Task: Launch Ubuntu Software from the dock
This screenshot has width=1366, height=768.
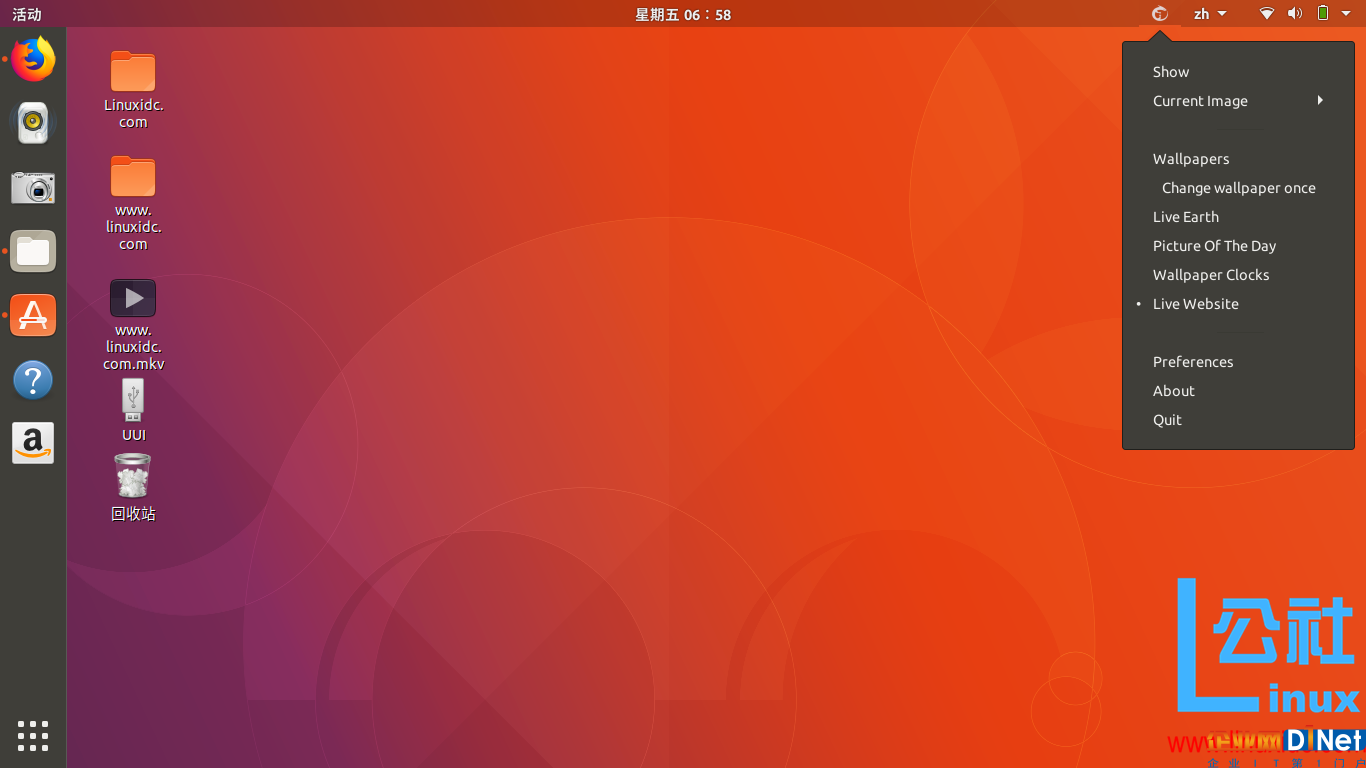Action: click(33, 315)
